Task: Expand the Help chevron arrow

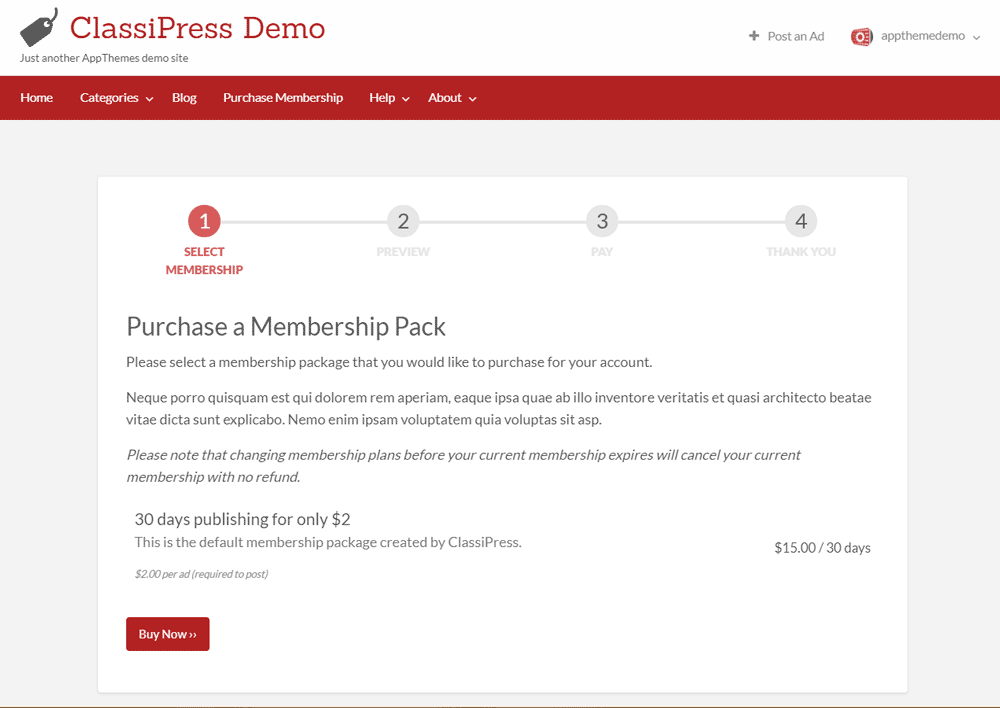Action: point(405,99)
